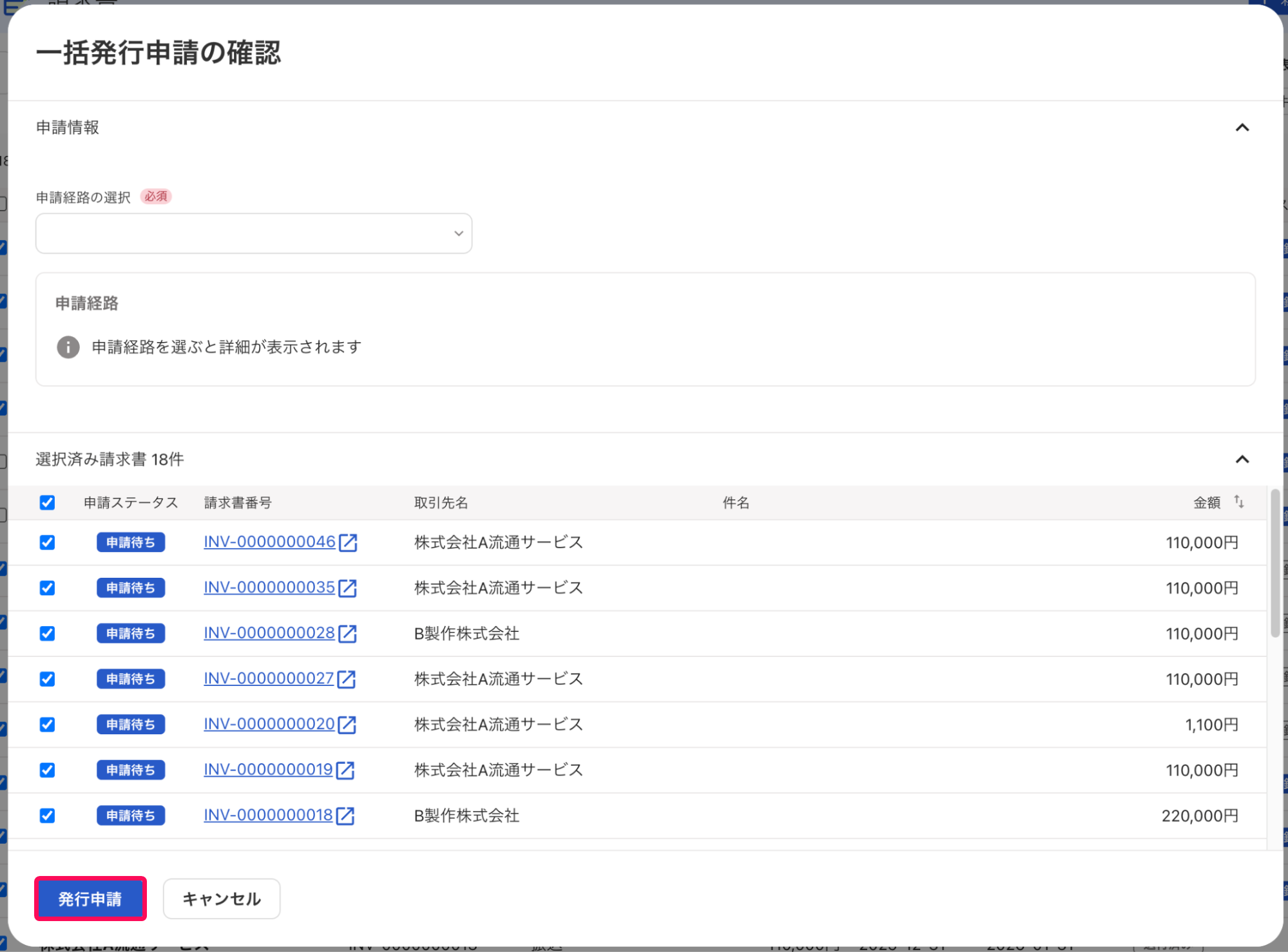Open invoice link INV-0000000035
Image resolution: width=1288 pixels, height=952 pixels.
[269, 588]
